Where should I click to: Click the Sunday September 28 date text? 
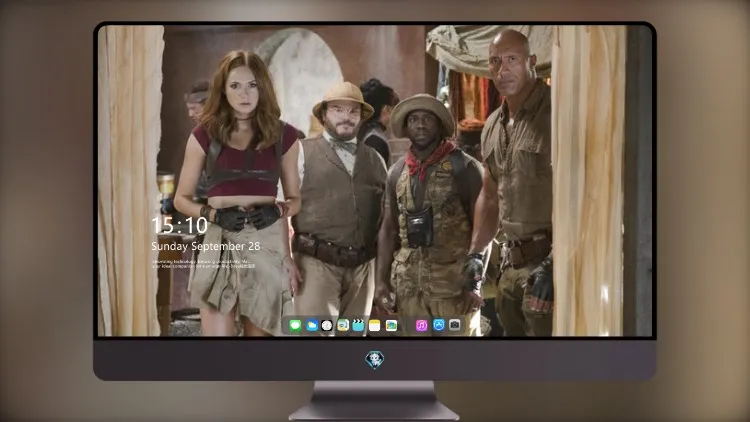(206, 246)
